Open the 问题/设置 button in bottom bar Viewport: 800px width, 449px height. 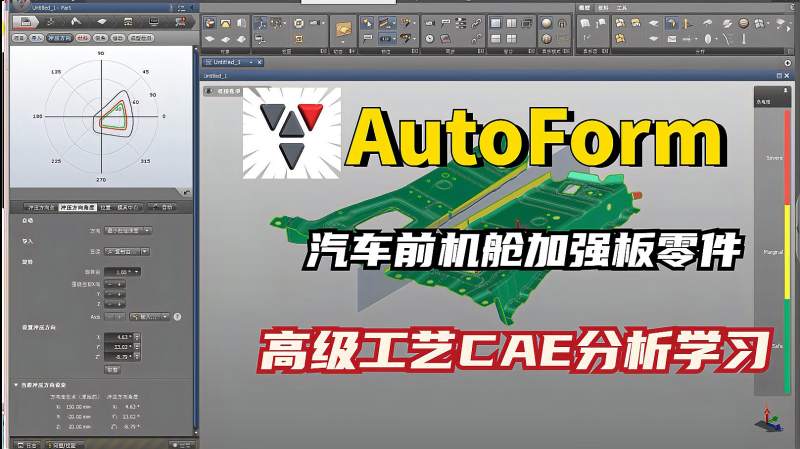64,445
